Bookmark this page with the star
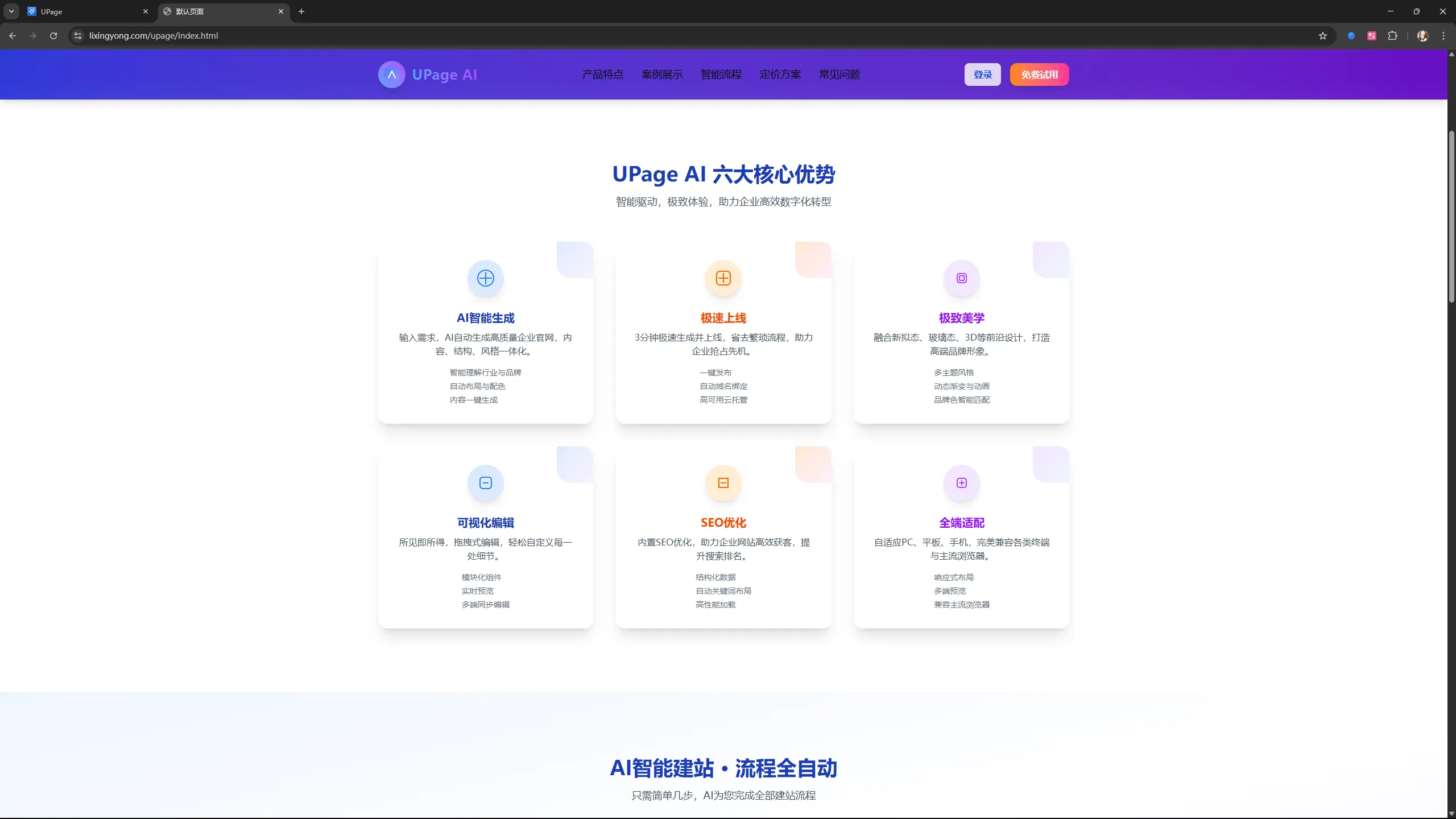1456x819 pixels. coord(1323,36)
